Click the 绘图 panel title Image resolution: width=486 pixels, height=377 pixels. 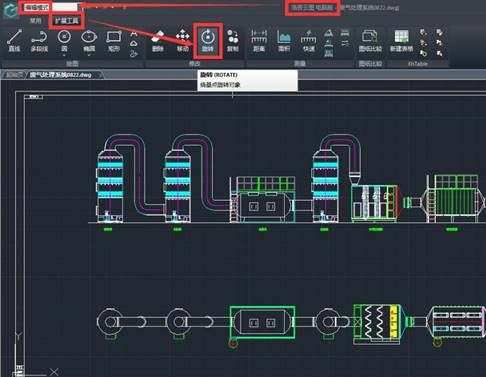coord(72,63)
